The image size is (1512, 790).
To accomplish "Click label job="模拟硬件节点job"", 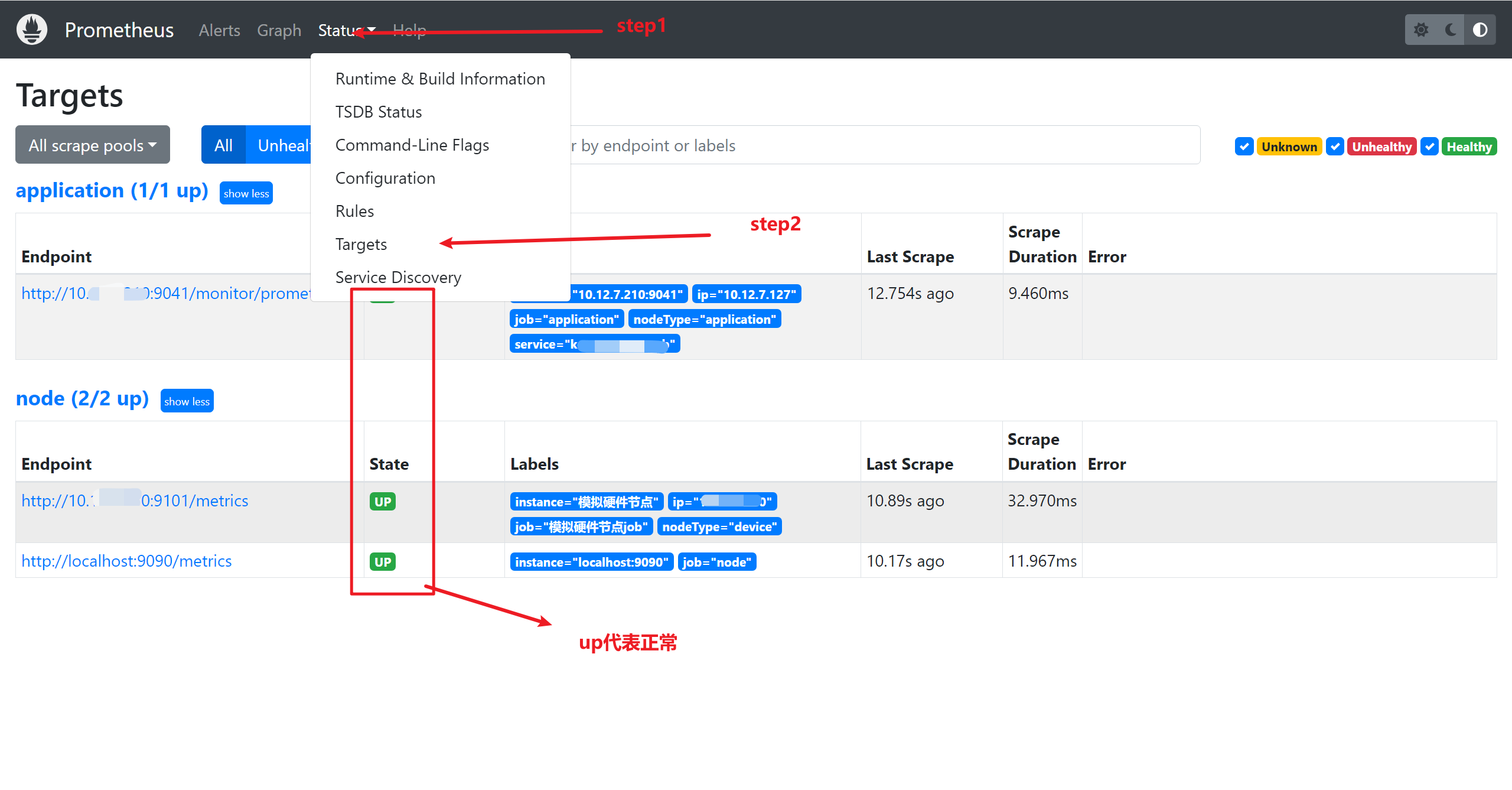I will 581,526.
